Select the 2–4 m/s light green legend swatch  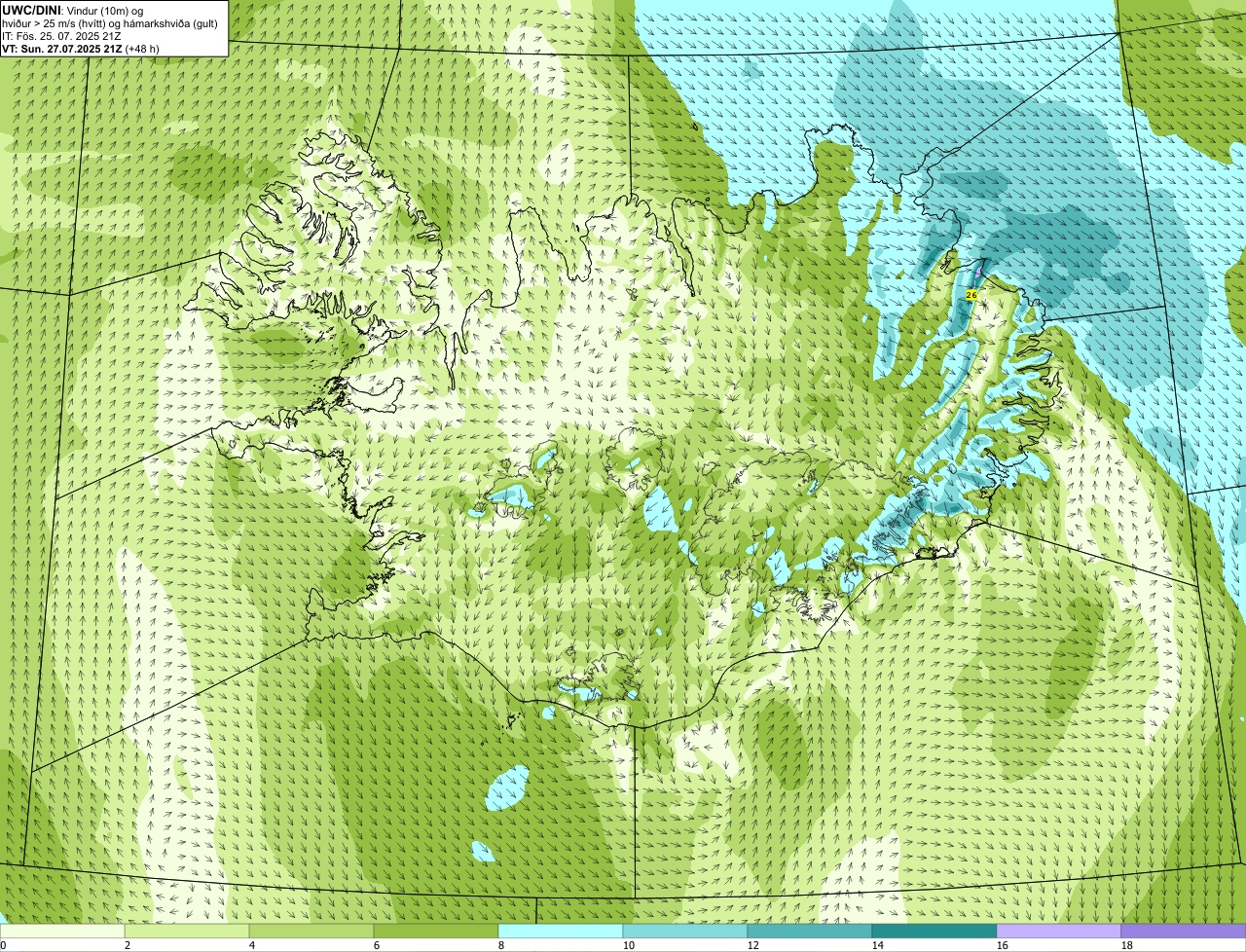187,931
